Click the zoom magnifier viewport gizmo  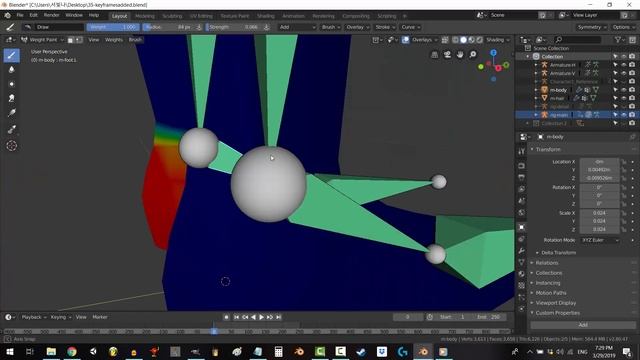(473, 55)
